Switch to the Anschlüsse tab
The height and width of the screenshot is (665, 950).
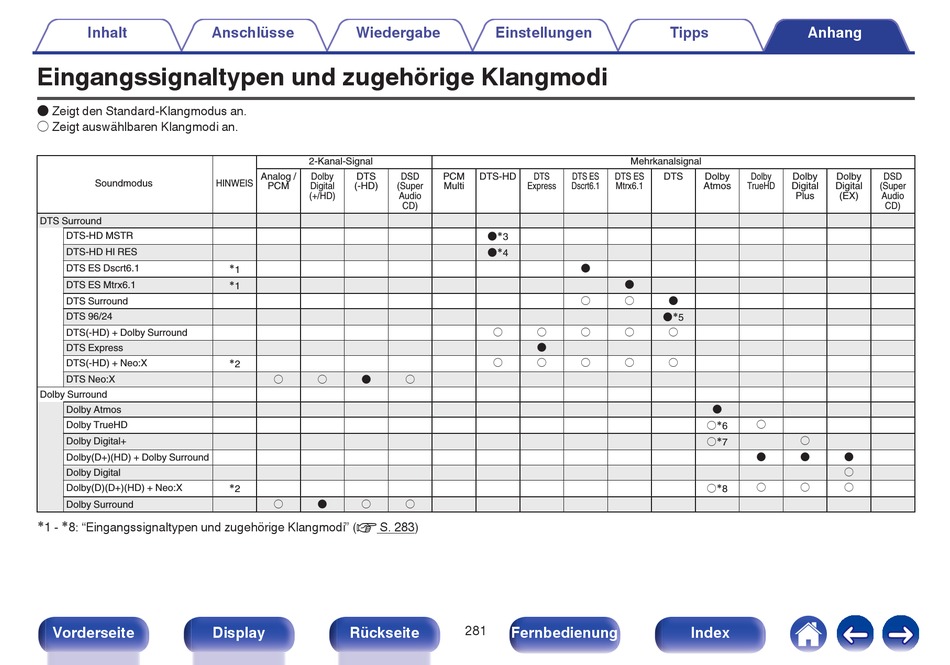(x=253, y=33)
